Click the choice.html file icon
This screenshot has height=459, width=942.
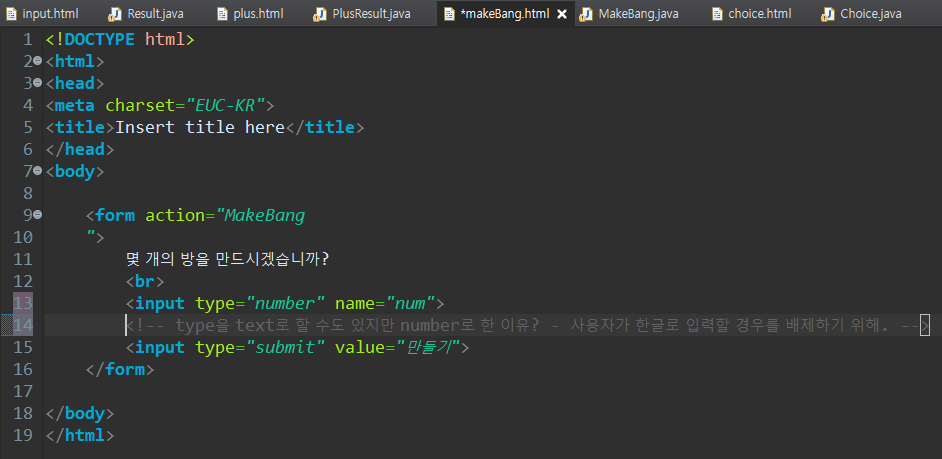(x=717, y=14)
